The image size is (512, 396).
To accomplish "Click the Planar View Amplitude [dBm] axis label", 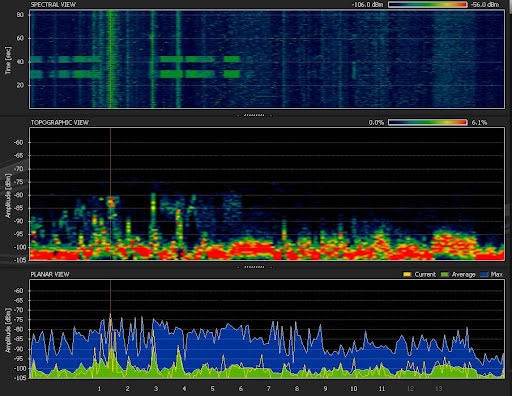I will click(8, 330).
